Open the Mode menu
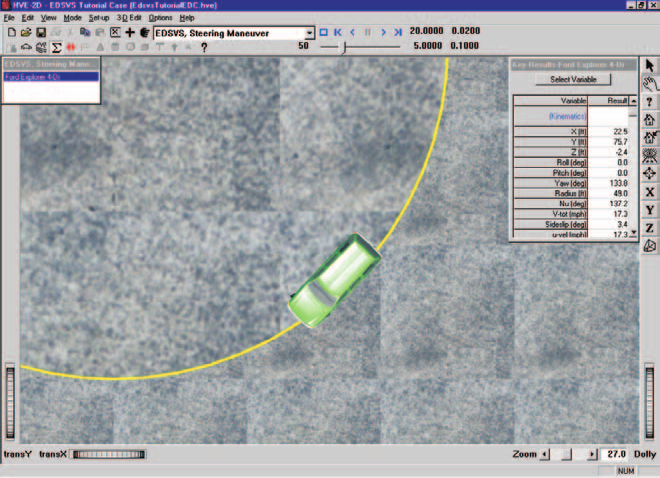This screenshot has width=660, height=478. [x=72, y=18]
